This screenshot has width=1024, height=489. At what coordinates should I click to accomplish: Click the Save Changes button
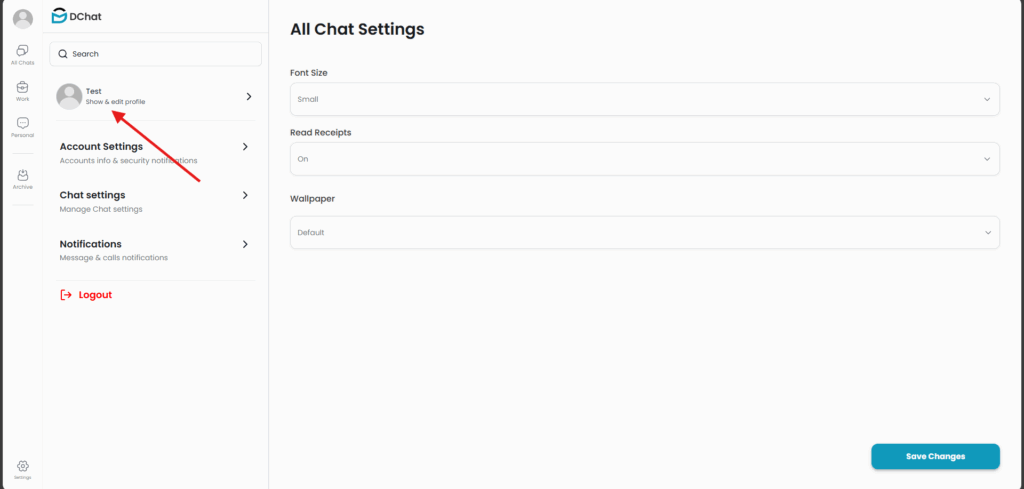click(935, 456)
